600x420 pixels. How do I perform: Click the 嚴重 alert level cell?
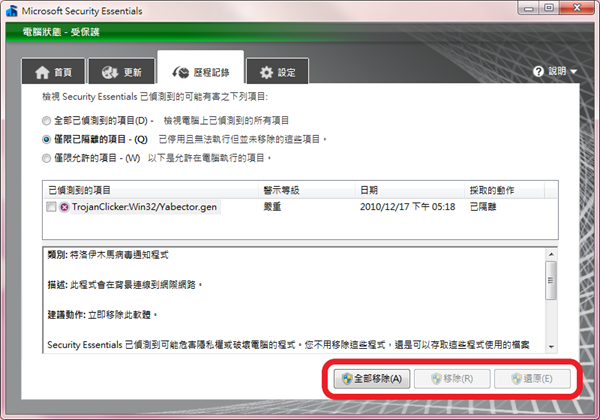tap(272, 207)
